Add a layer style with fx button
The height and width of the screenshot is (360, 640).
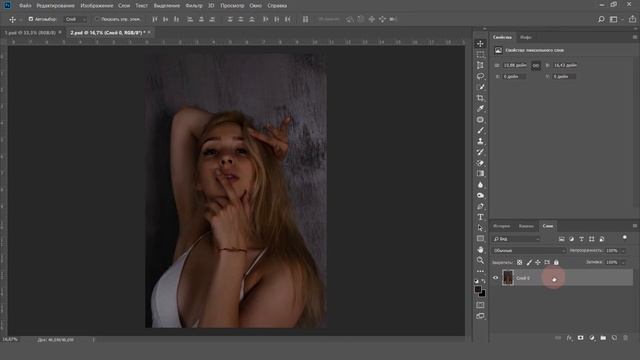[569, 338]
